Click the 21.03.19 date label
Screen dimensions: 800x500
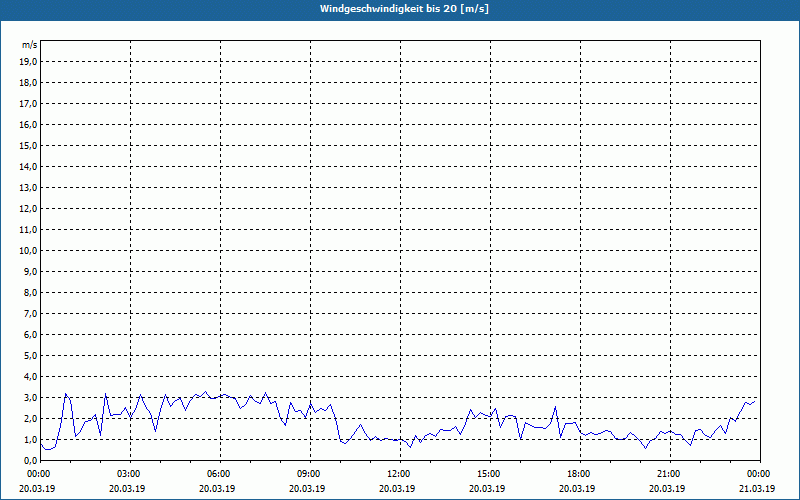(x=758, y=488)
